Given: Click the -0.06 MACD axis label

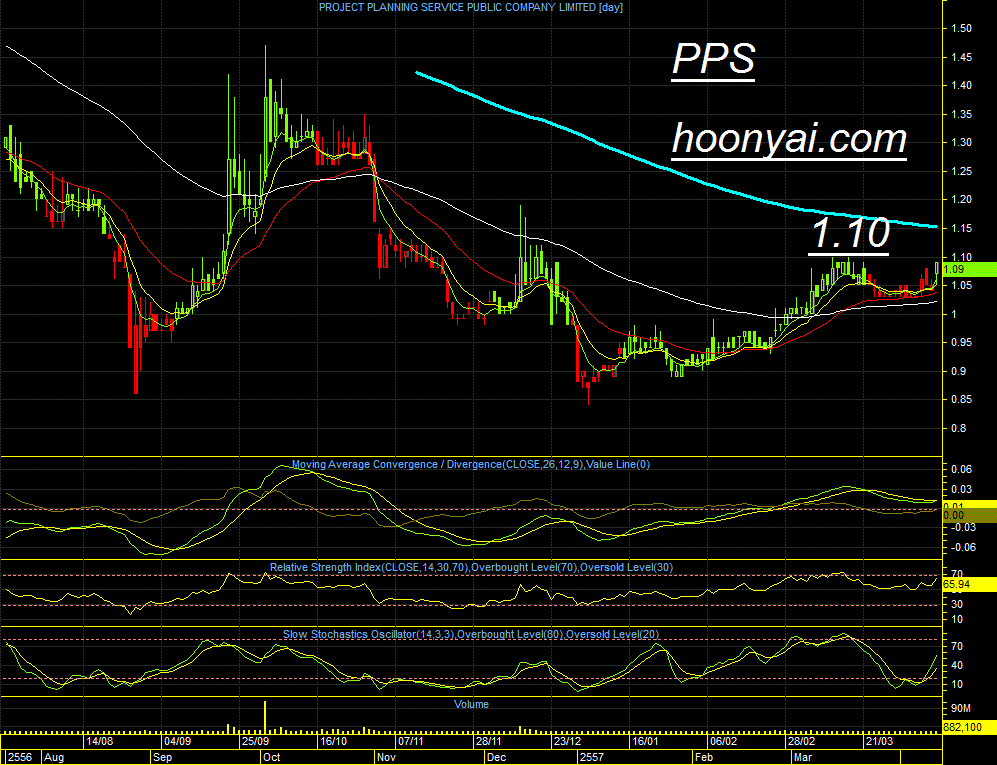Looking at the screenshot, I should (962, 547).
